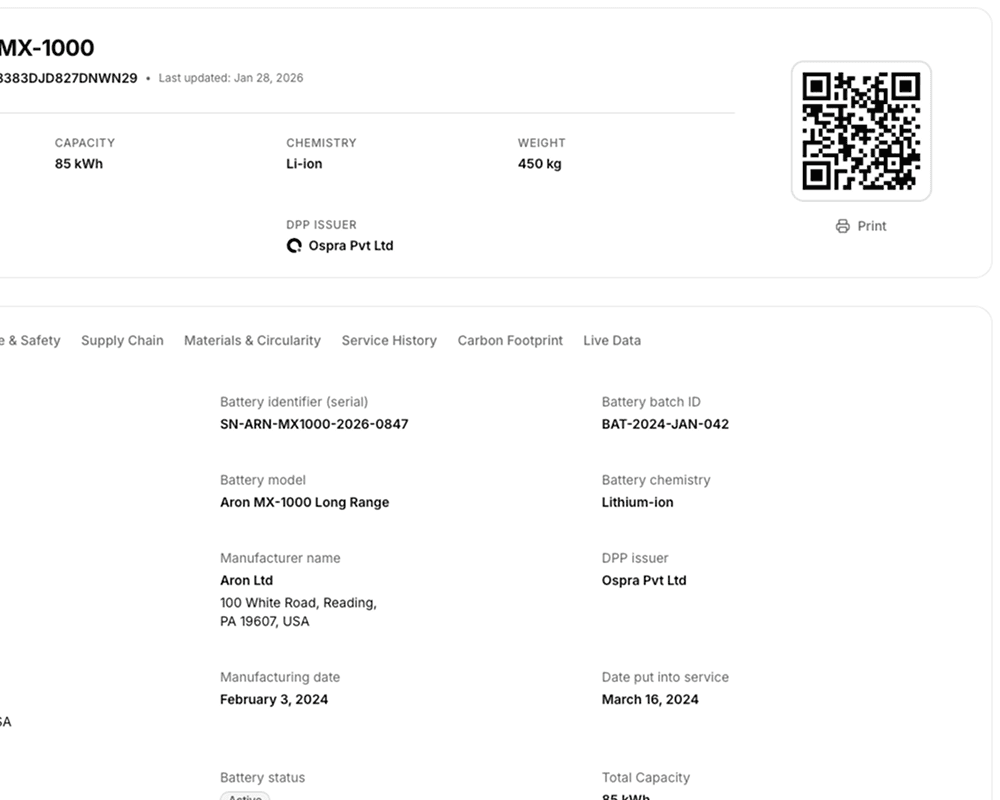Switch to the Supply Chain tab
1000x800 pixels.
(x=122, y=340)
